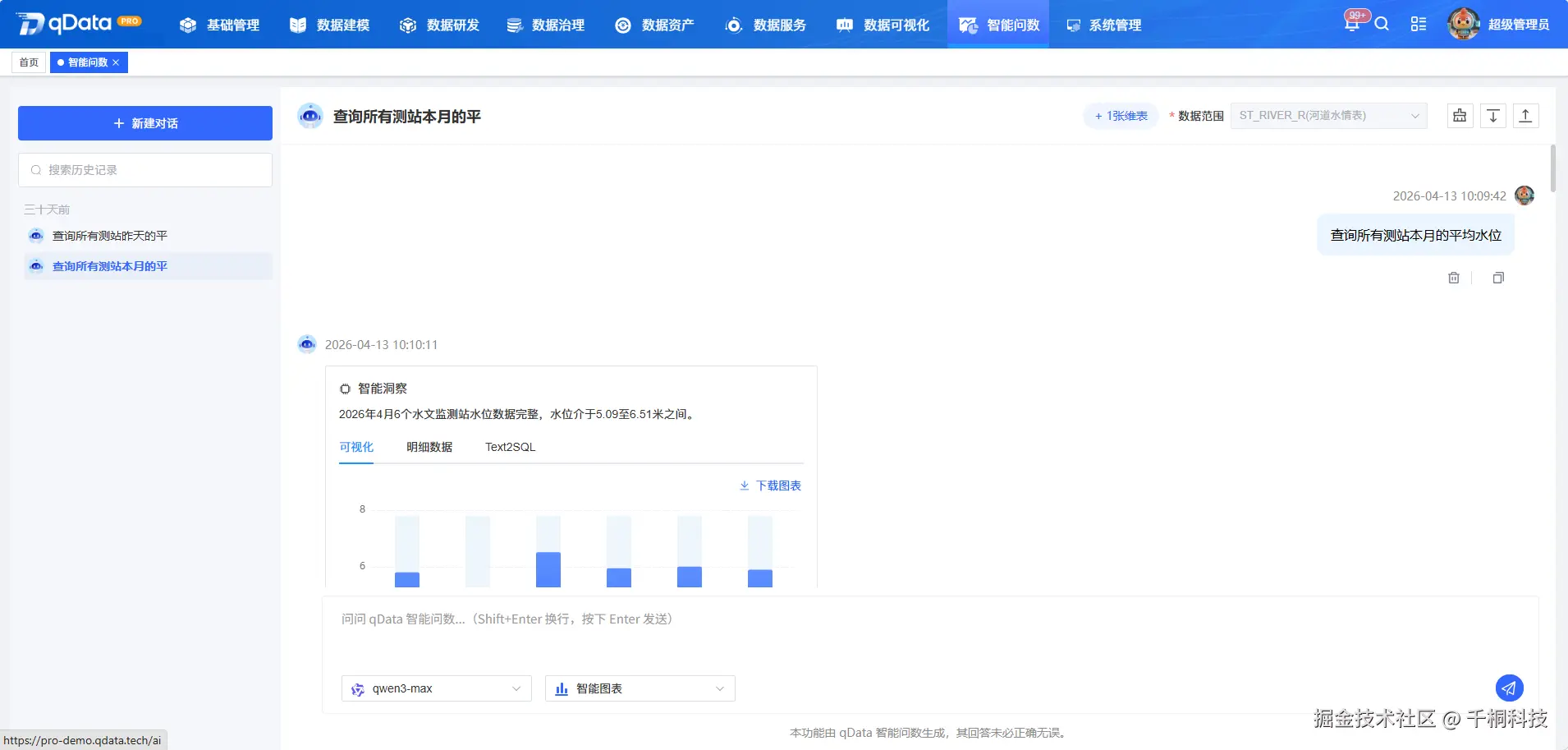Open the 数据可视化 menu
This screenshot has width=1568, height=750.
point(883,25)
